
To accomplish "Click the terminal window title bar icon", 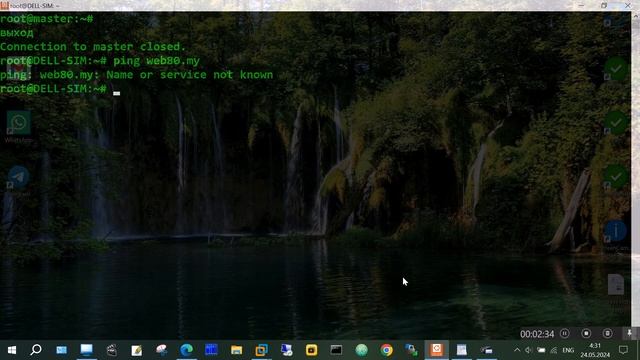I will pos(4,5).
